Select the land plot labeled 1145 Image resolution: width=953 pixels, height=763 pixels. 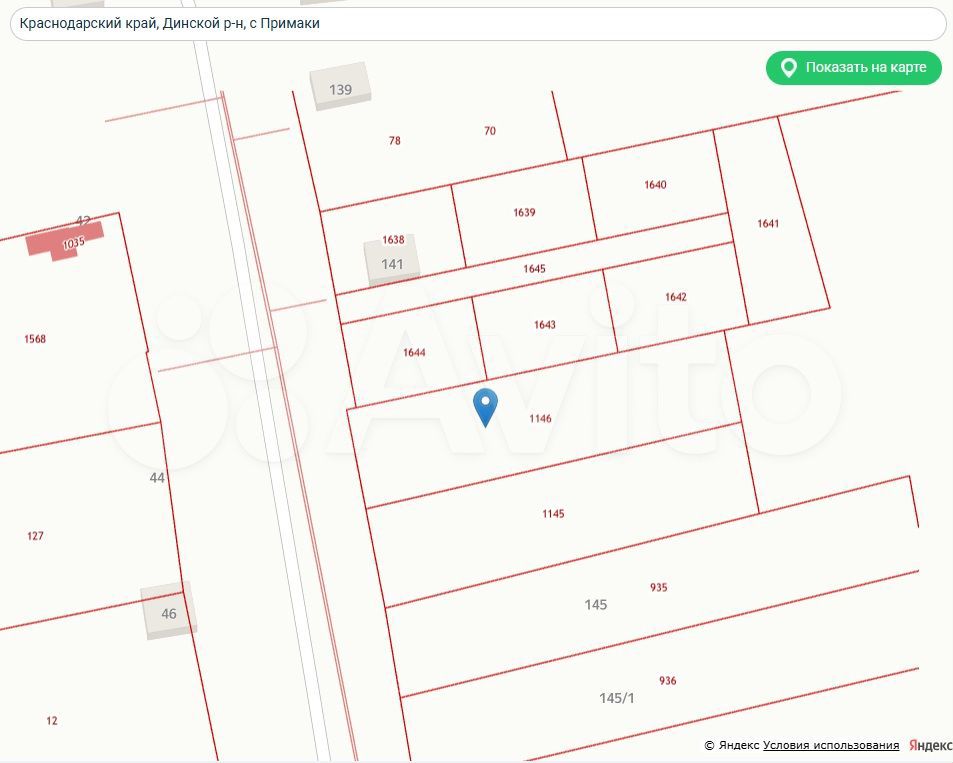553,514
